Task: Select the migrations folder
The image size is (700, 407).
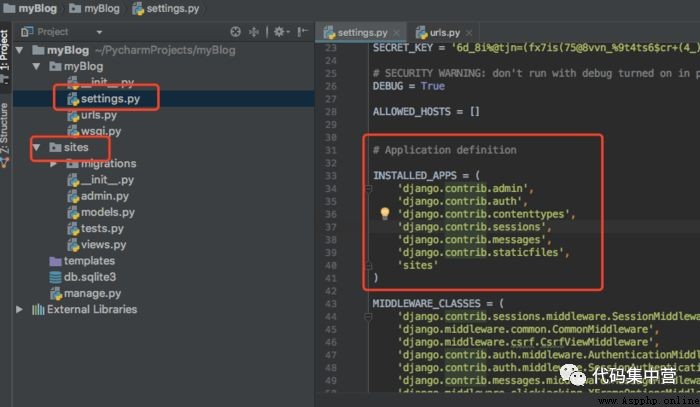Action: coord(101,163)
